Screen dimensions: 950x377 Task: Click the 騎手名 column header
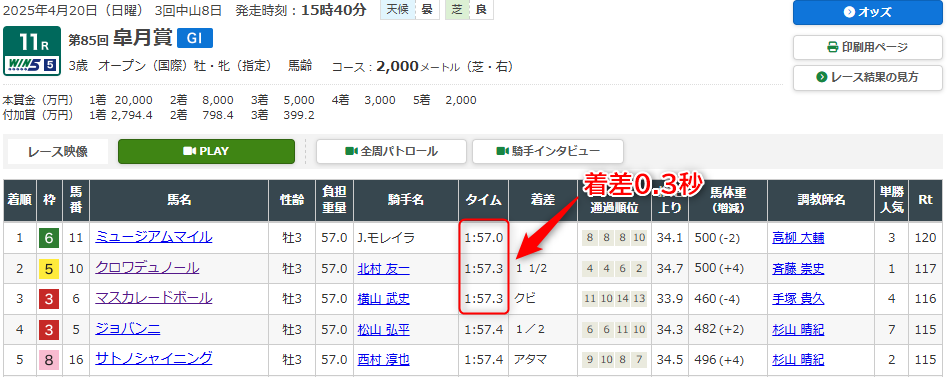pyautogui.click(x=406, y=201)
